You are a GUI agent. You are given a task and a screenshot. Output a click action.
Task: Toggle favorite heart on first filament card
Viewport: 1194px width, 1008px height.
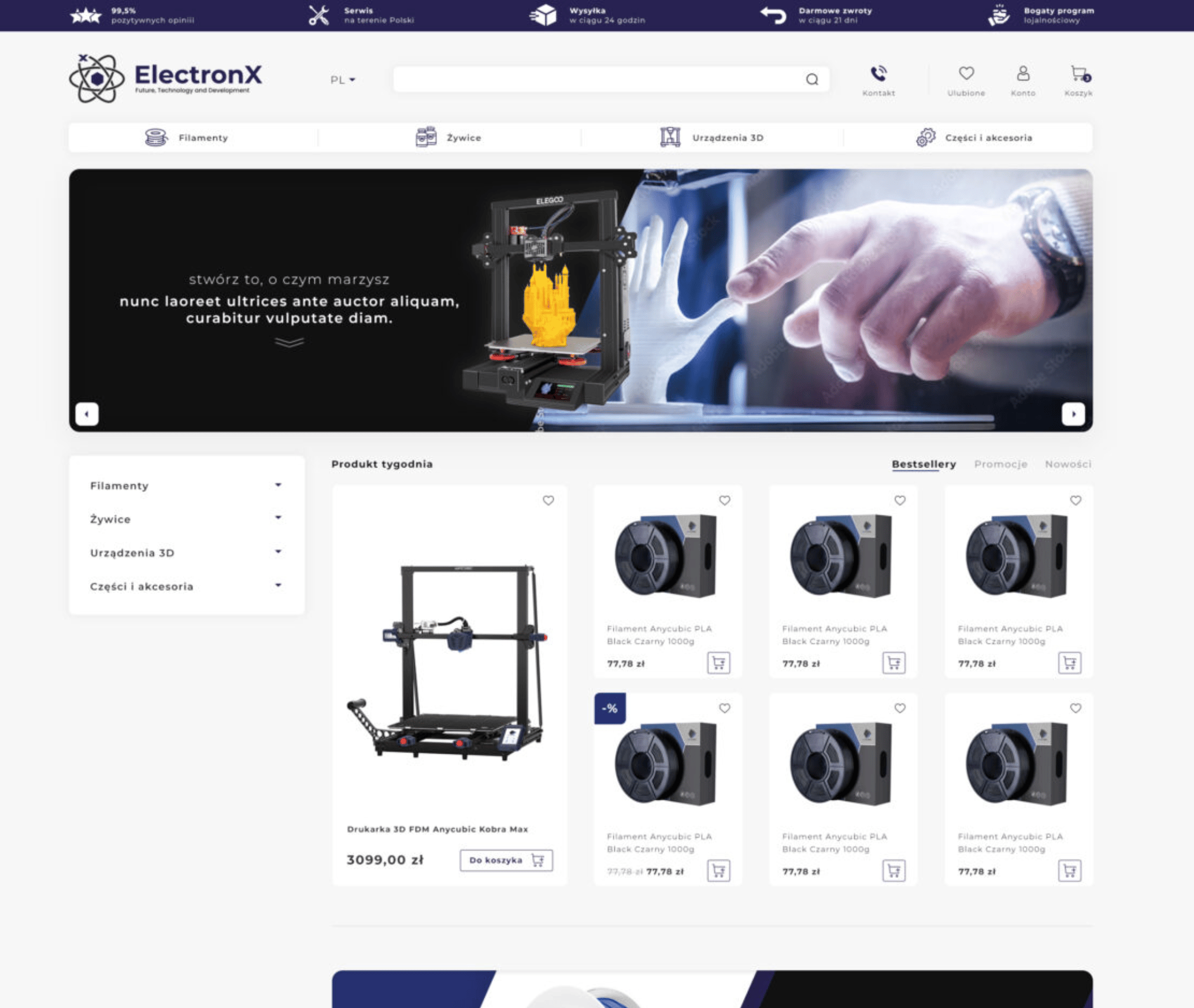point(724,501)
